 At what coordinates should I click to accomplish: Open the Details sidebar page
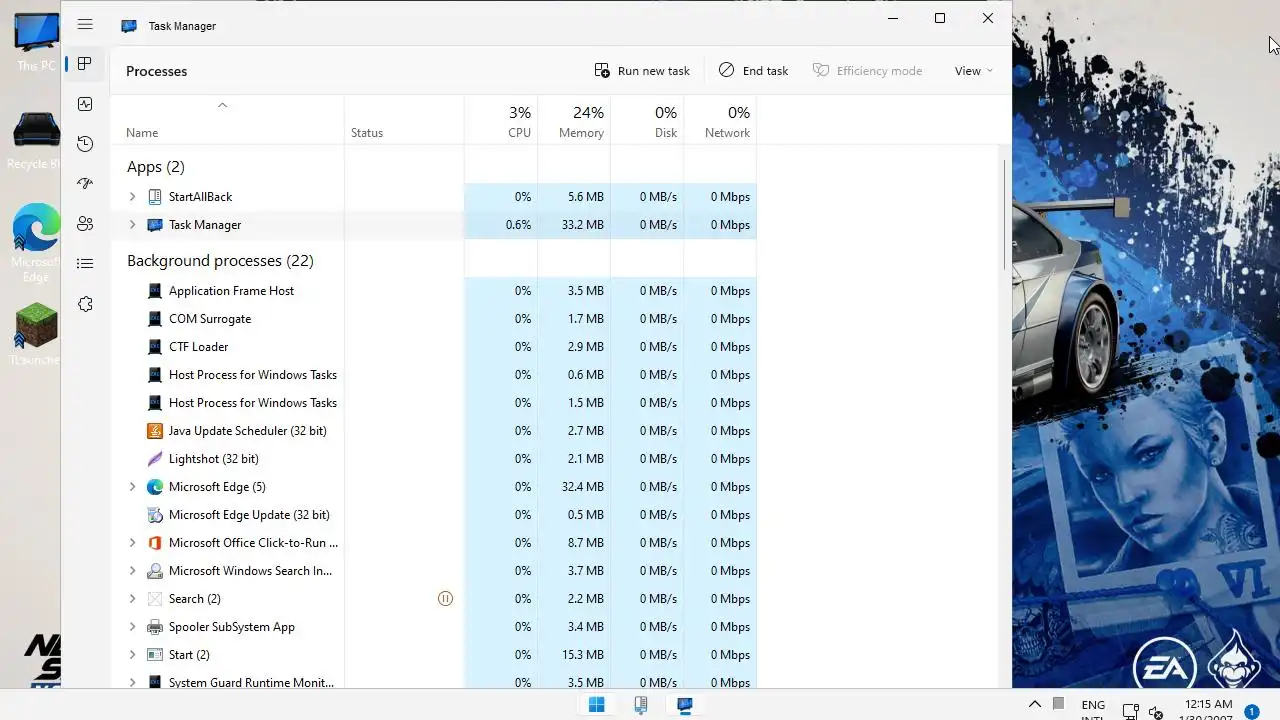(85, 264)
